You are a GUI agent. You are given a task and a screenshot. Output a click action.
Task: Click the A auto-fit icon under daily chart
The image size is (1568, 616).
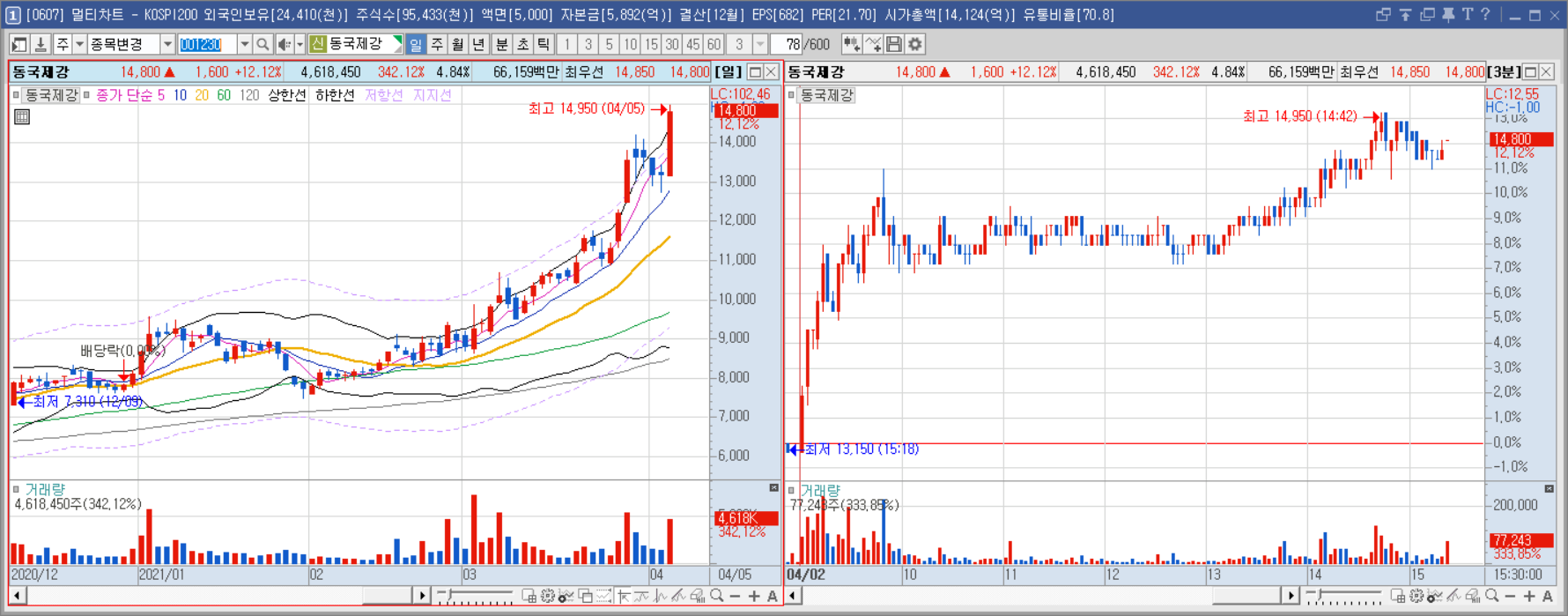tap(773, 597)
